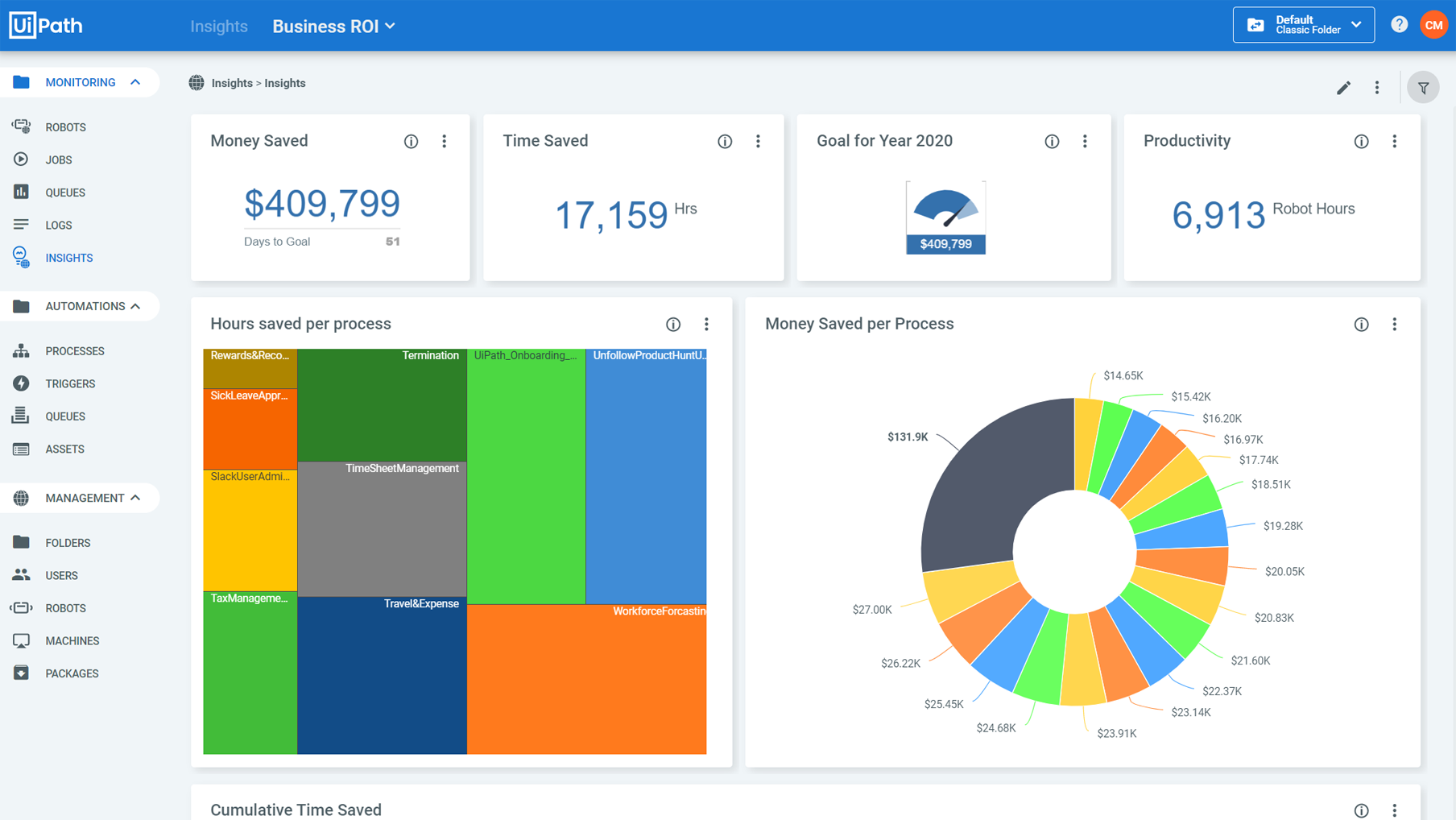1456x820 pixels.
Task: Open the Business ROI dashboard dropdown
Action: tap(333, 27)
